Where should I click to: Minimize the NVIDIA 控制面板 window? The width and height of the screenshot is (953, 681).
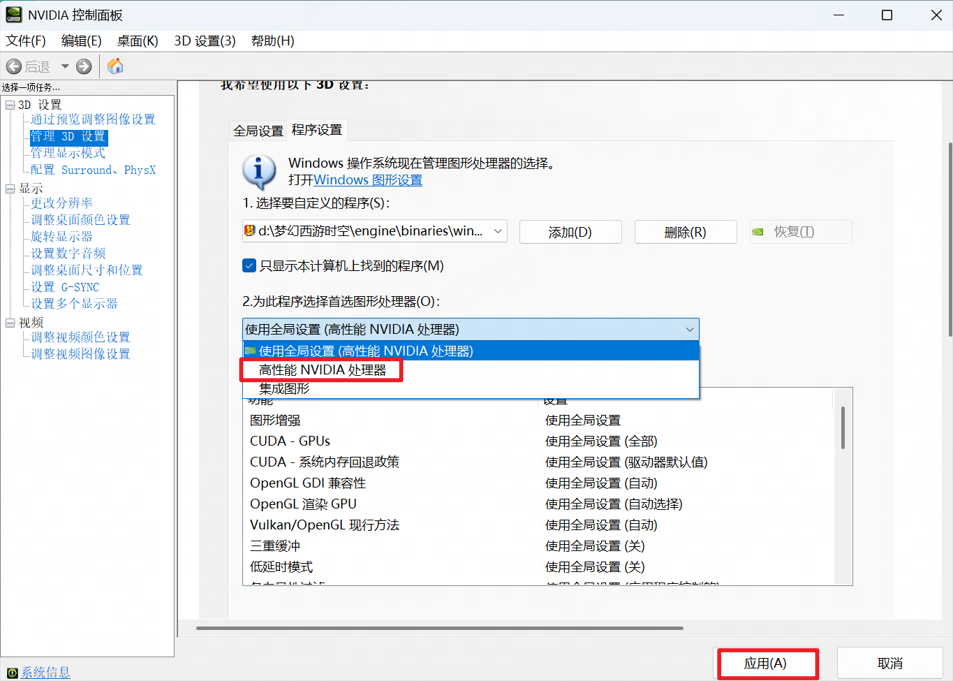[x=839, y=15]
